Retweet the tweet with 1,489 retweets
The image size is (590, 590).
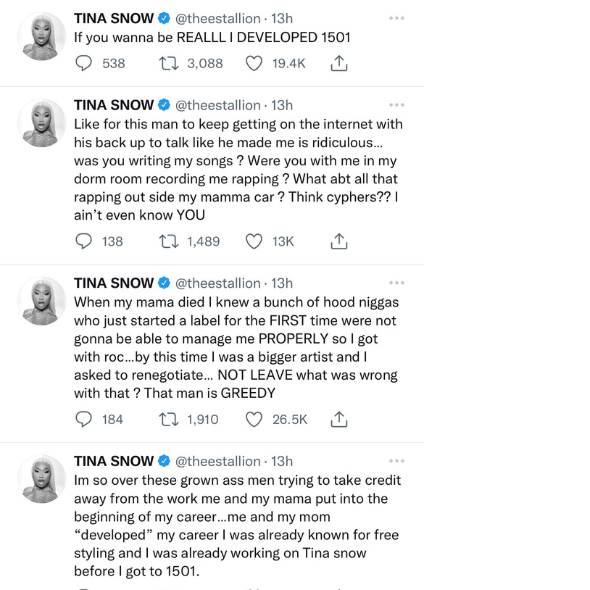coord(168,241)
